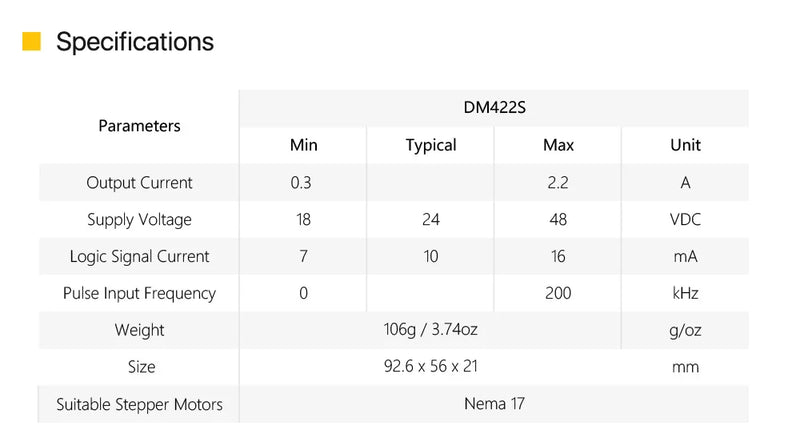Viewport: 800px width, 446px height.
Task: Select the 200 max frequency value
Action: click(x=558, y=294)
